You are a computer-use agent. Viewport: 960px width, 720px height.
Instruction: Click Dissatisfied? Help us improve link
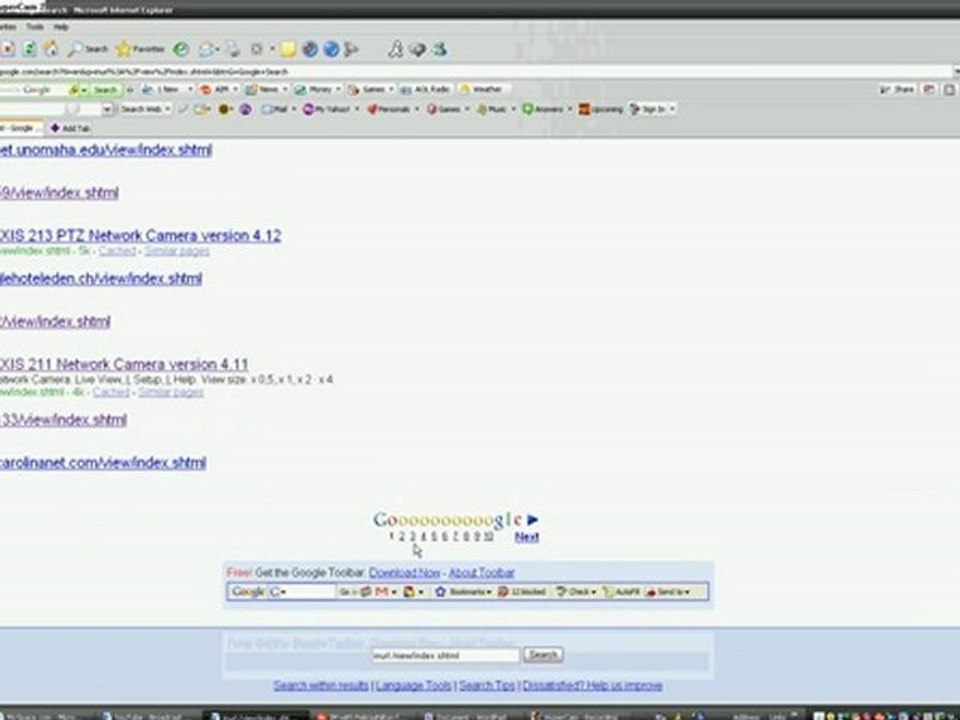(x=593, y=685)
